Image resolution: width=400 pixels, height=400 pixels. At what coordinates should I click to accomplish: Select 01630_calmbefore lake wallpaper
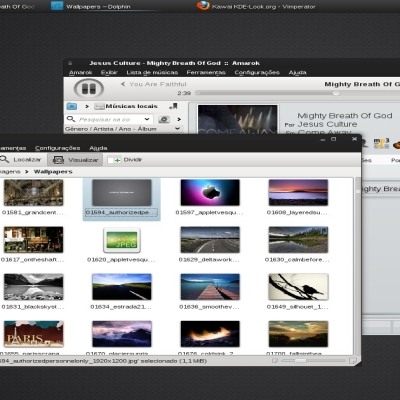pos(298,240)
